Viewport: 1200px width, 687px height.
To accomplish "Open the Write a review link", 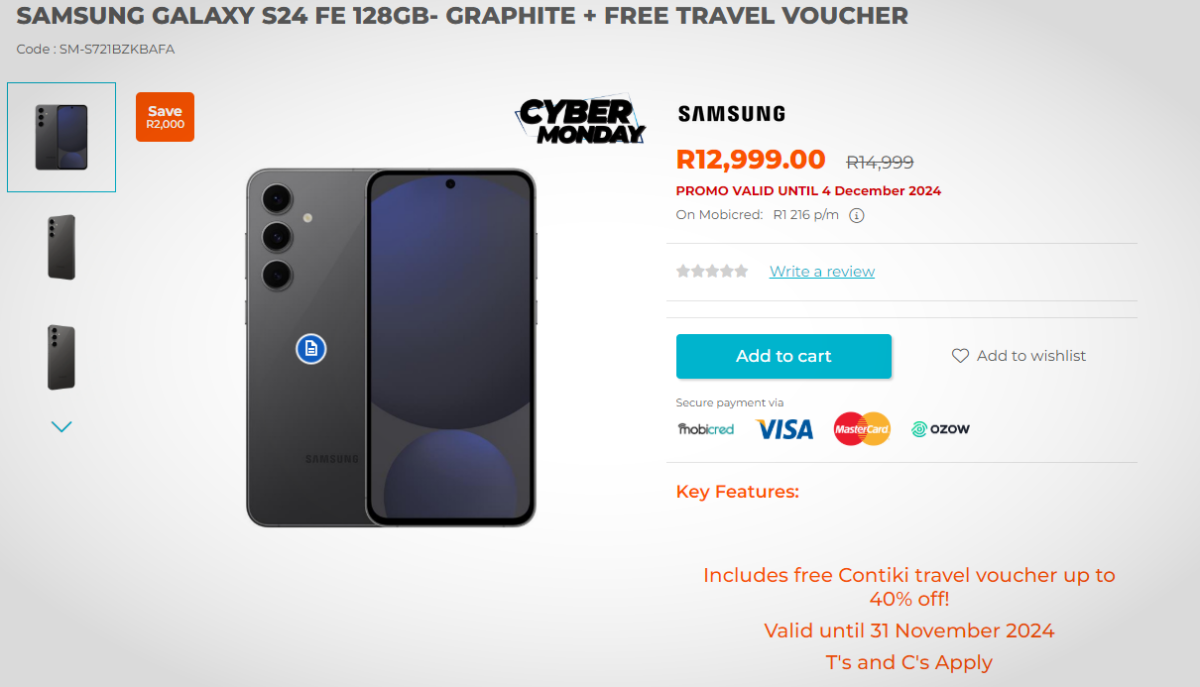I will coord(822,271).
